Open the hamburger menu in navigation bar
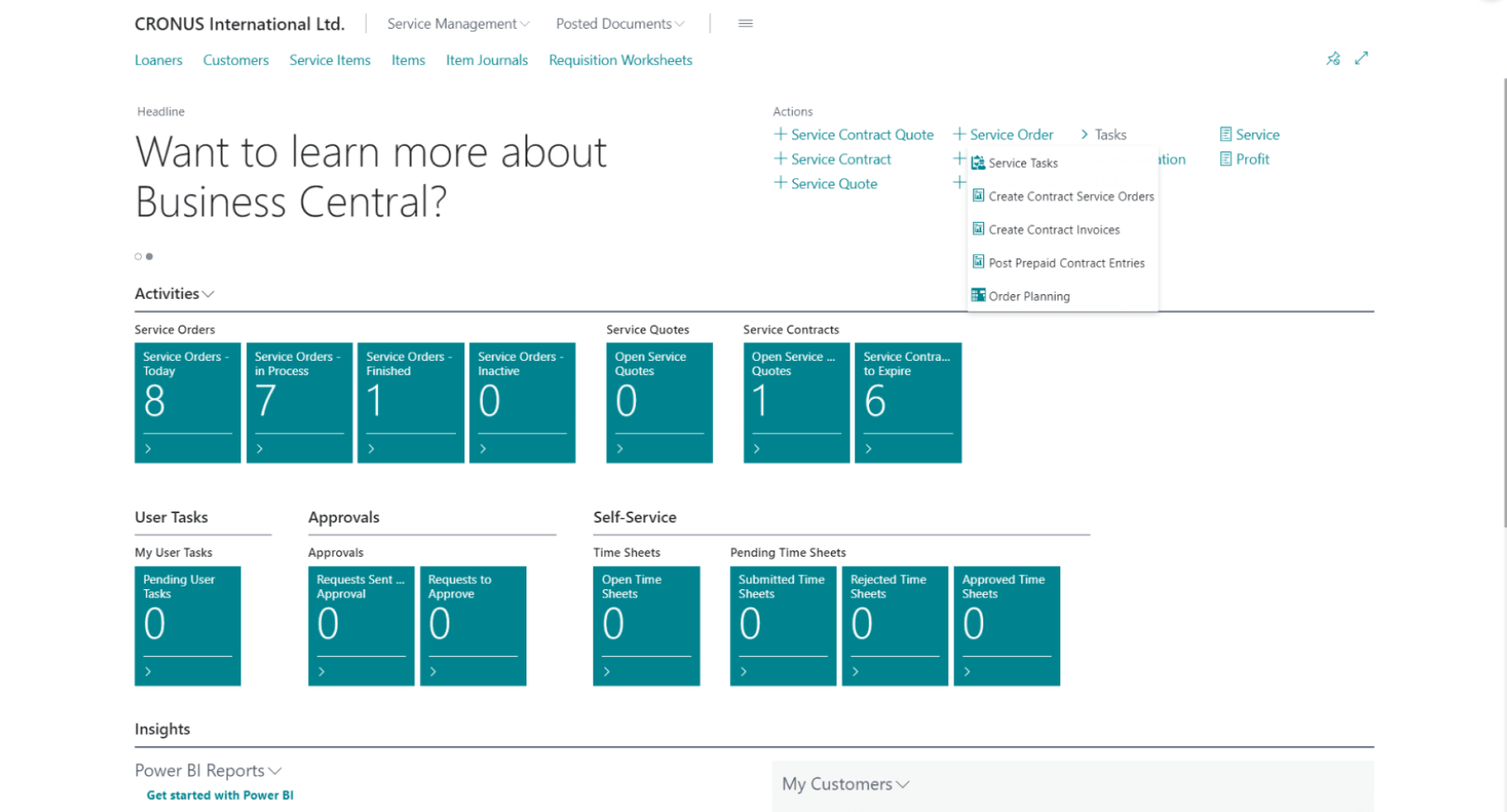Screen dimensions: 1507x812 click(x=745, y=23)
